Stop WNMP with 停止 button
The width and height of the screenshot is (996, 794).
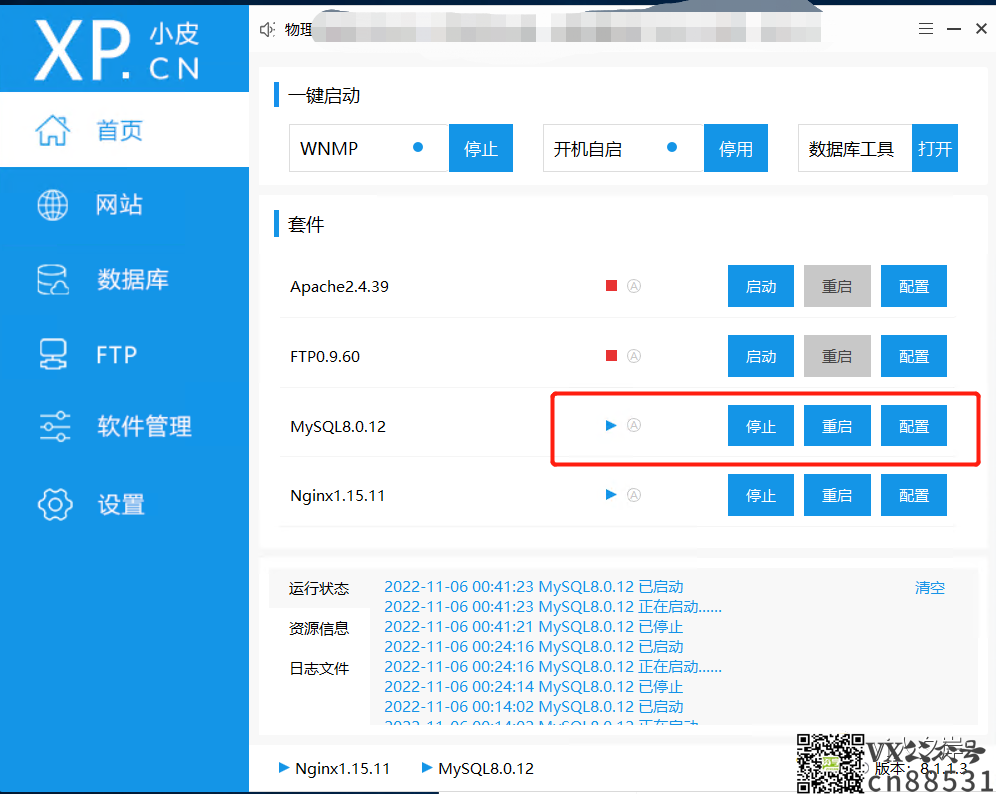tap(480, 148)
